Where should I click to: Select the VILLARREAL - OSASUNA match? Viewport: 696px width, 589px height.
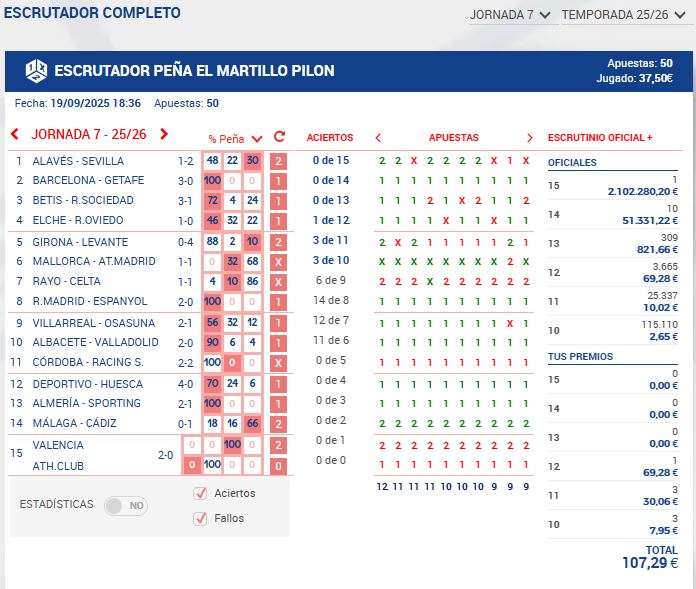tap(94, 323)
